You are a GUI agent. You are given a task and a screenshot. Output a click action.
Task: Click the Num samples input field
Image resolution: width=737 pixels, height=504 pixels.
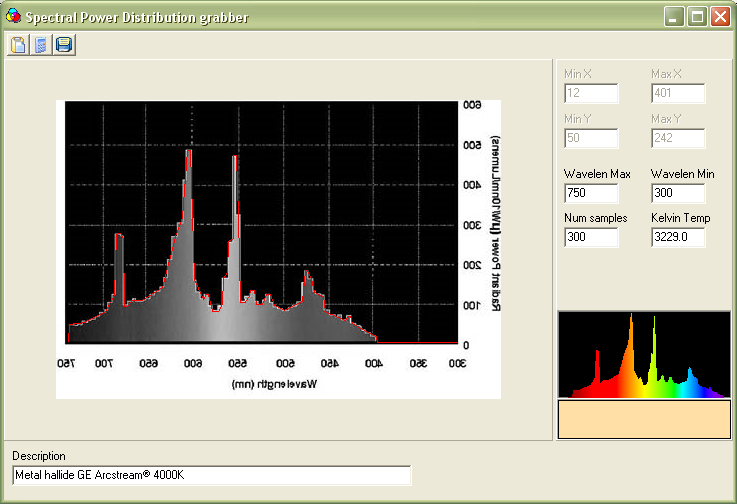591,237
